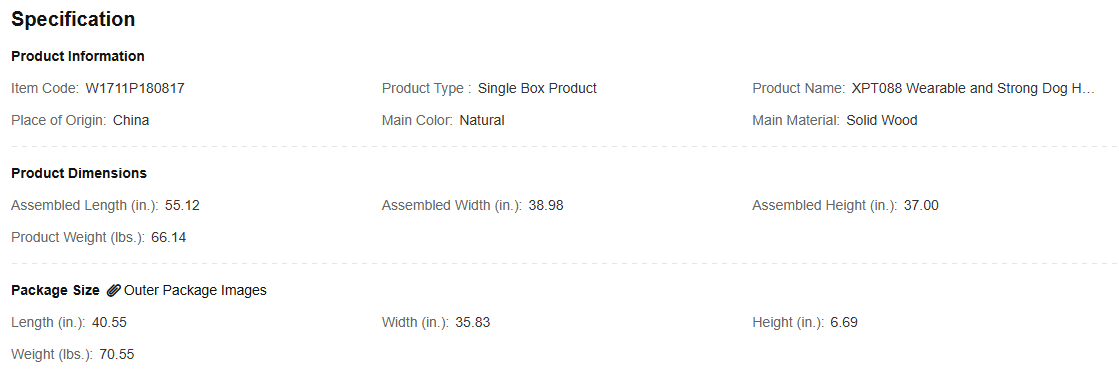The width and height of the screenshot is (1119, 379).
Task: Click the Assembled Length value 55.12
Action: click(x=182, y=206)
